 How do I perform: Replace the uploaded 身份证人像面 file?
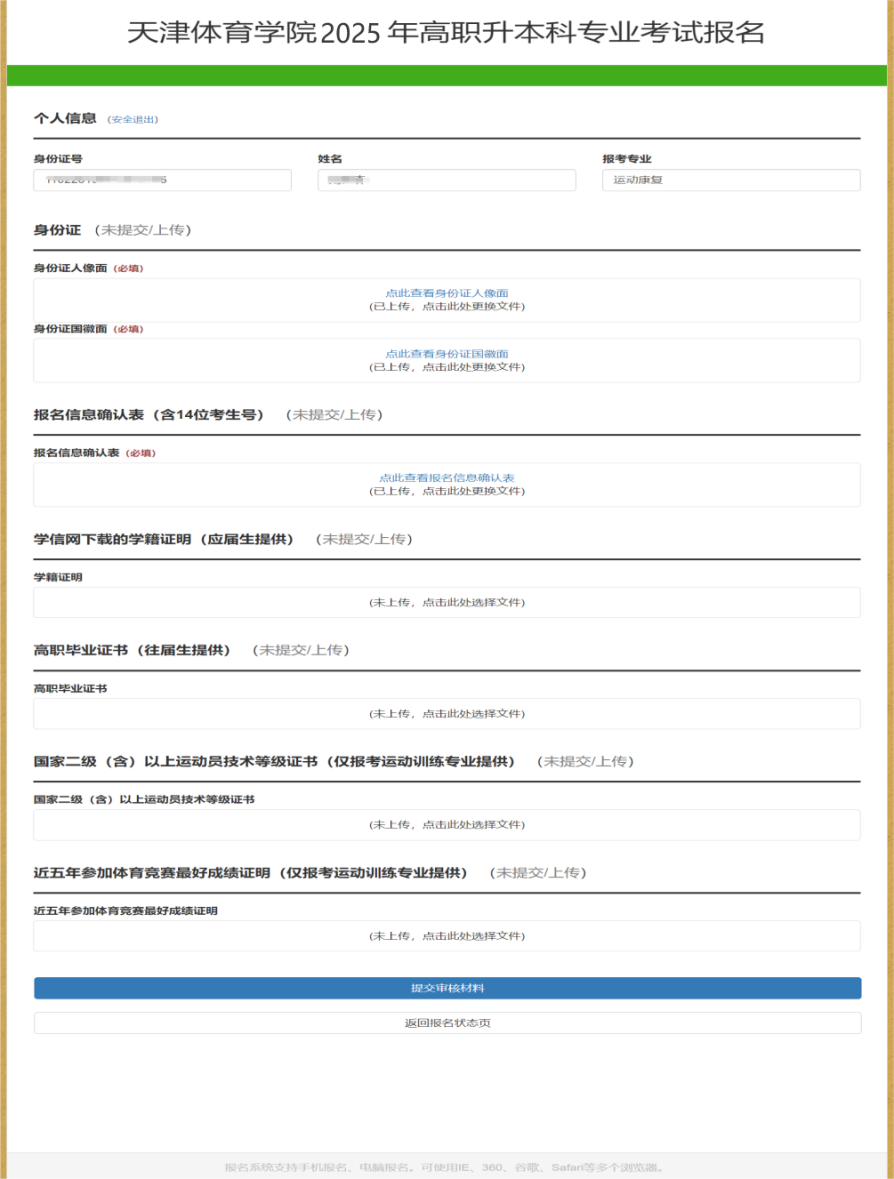(446, 307)
